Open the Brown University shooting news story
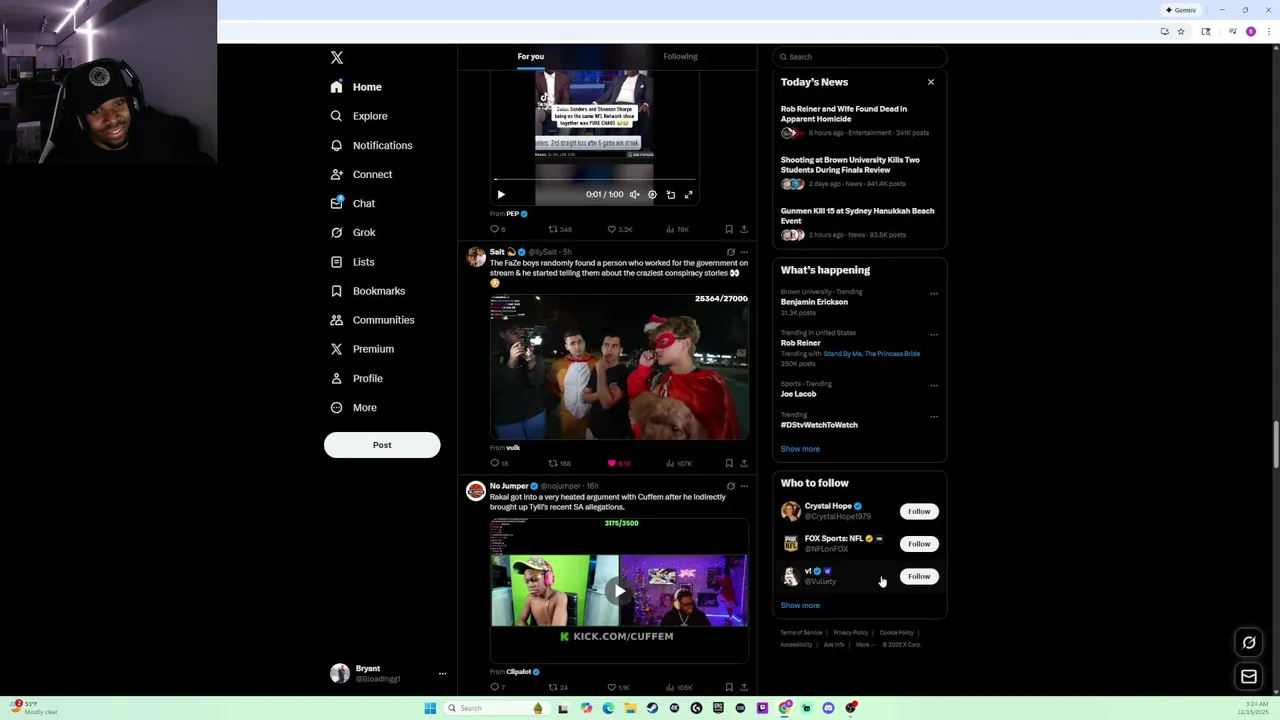Image resolution: width=1280 pixels, height=720 pixels. pos(859,172)
